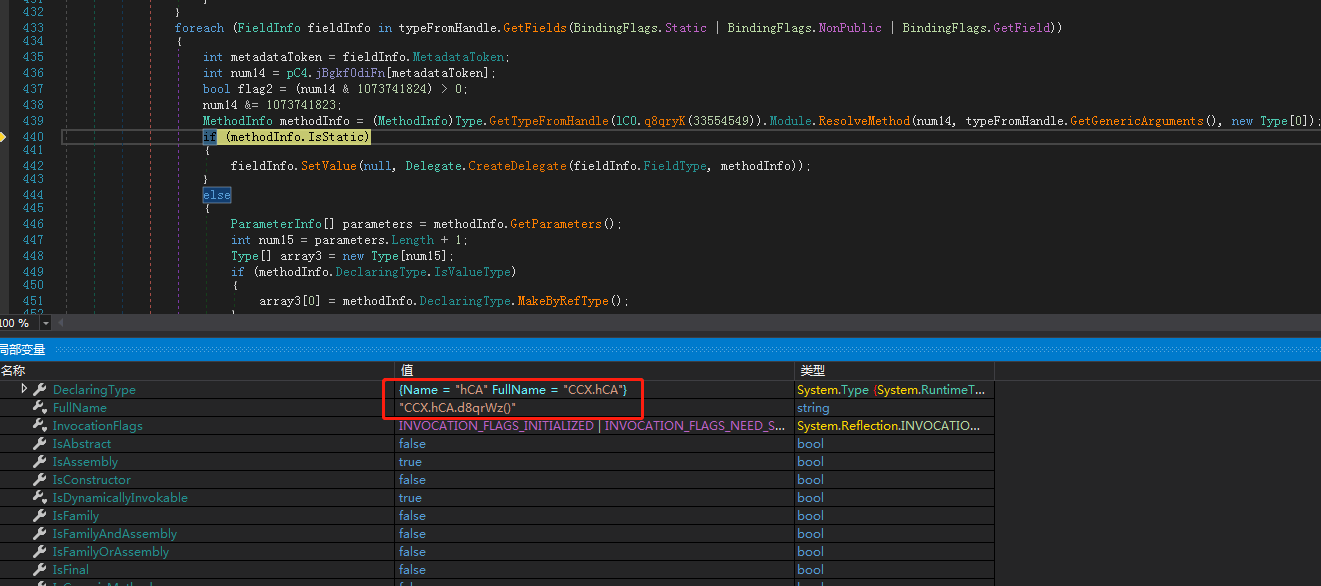
Task: Click the property icon beside FullName
Action: (40, 407)
